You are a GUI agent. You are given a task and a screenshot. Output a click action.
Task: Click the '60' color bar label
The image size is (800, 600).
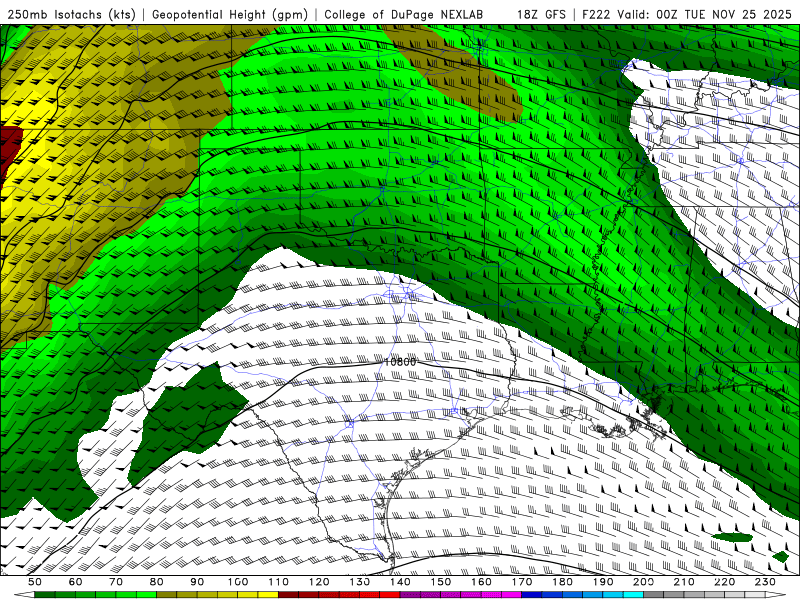tap(75, 582)
